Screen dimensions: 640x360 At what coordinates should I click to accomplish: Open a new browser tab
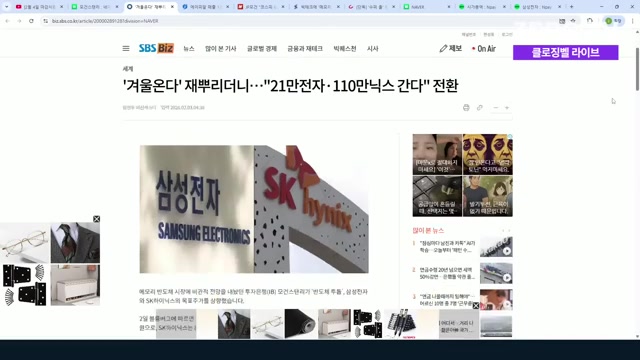coord(571,7)
